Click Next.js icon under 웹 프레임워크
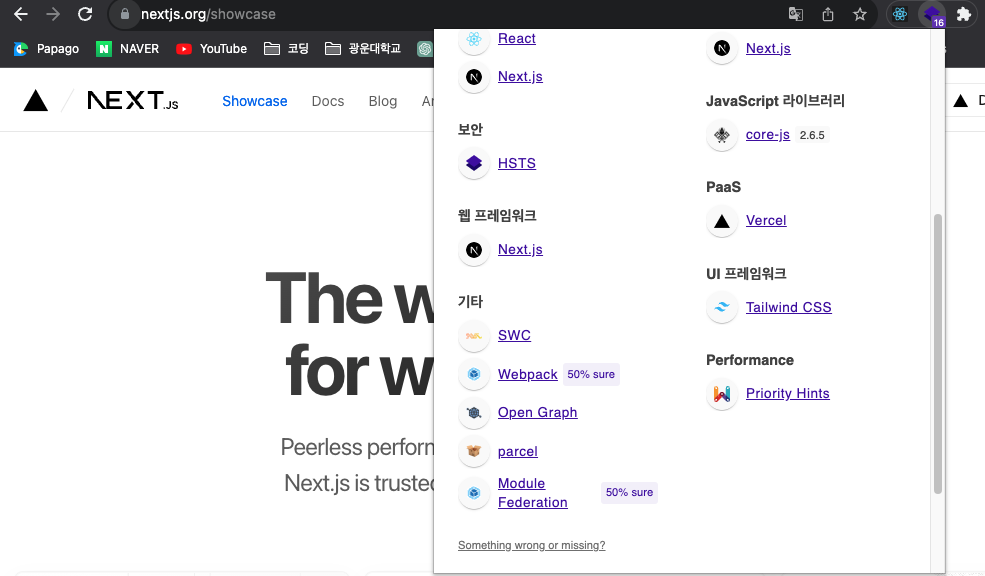985x576 pixels. point(474,250)
